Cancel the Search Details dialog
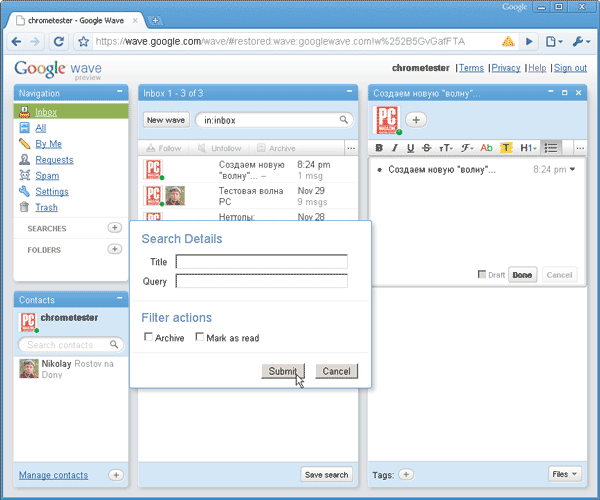 click(x=336, y=371)
